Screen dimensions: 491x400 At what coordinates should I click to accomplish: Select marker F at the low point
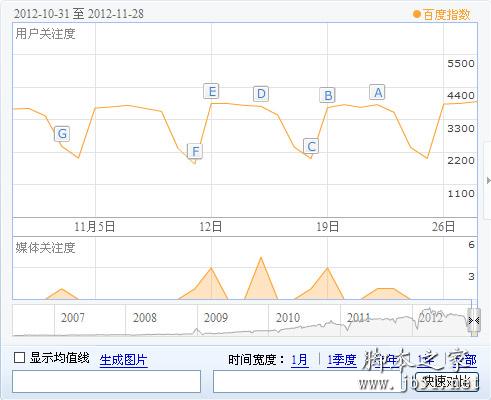[195, 151]
